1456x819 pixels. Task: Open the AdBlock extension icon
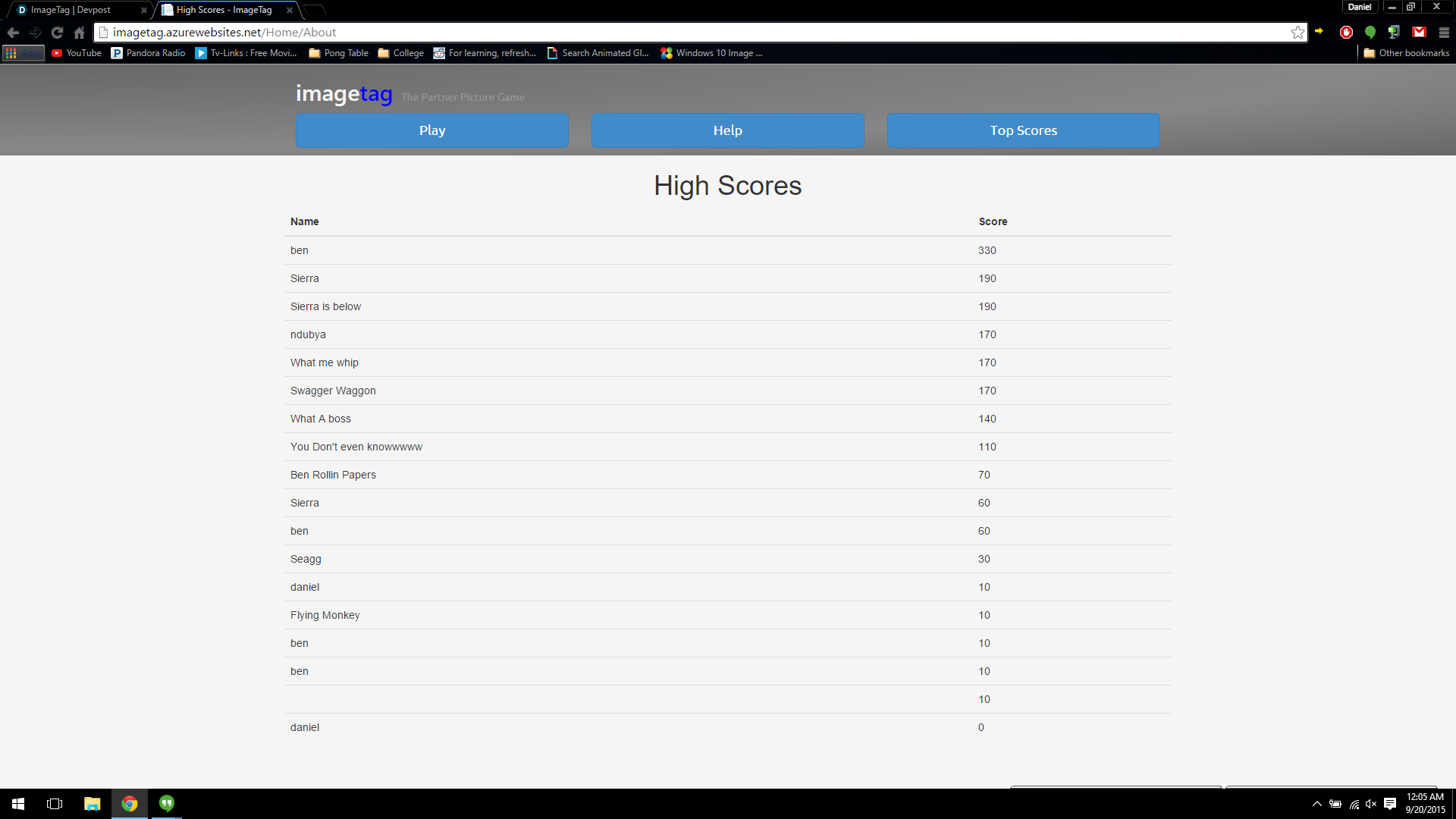[1346, 32]
